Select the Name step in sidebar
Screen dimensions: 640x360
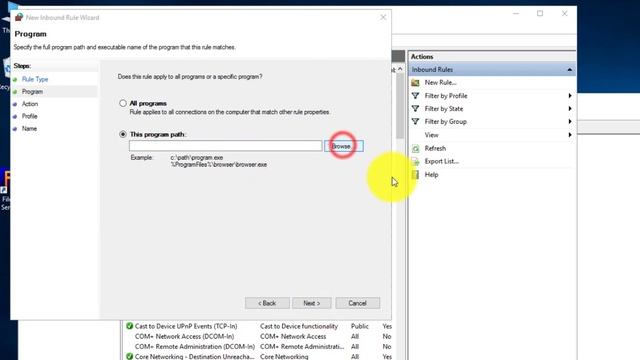(x=29, y=129)
